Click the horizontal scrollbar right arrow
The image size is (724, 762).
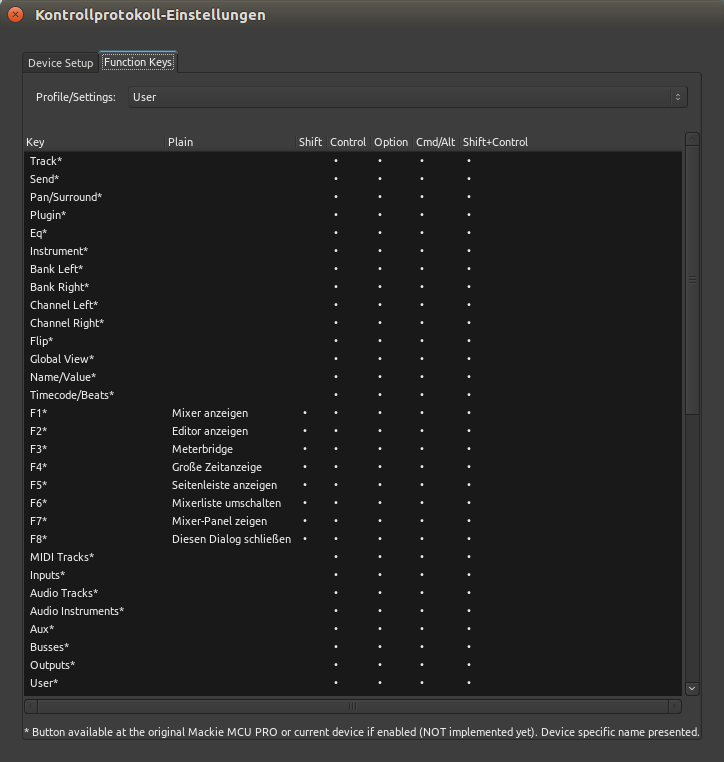click(x=675, y=707)
